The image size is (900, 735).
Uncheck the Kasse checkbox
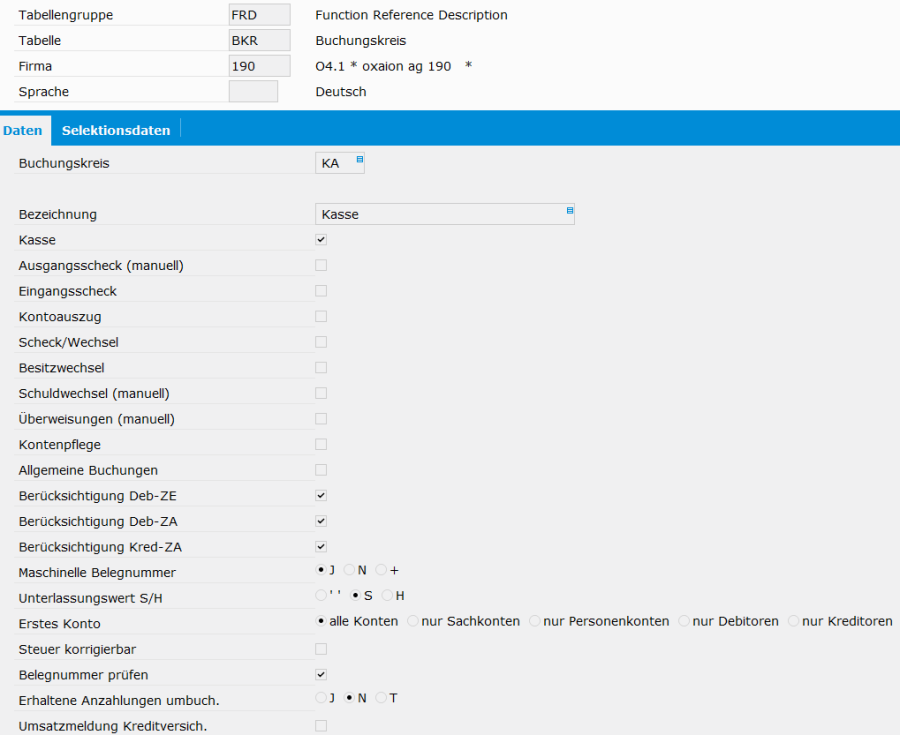click(x=321, y=240)
